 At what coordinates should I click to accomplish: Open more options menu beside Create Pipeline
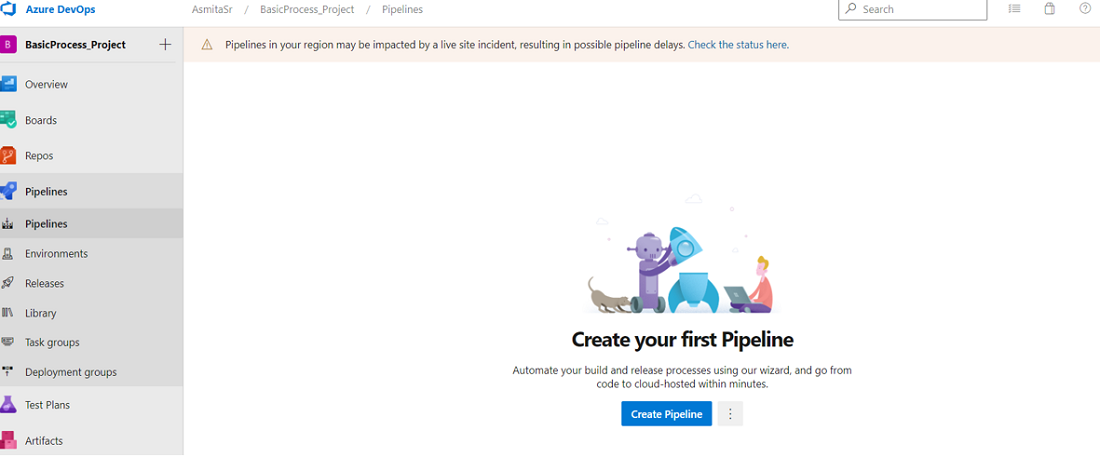pyautogui.click(x=731, y=414)
